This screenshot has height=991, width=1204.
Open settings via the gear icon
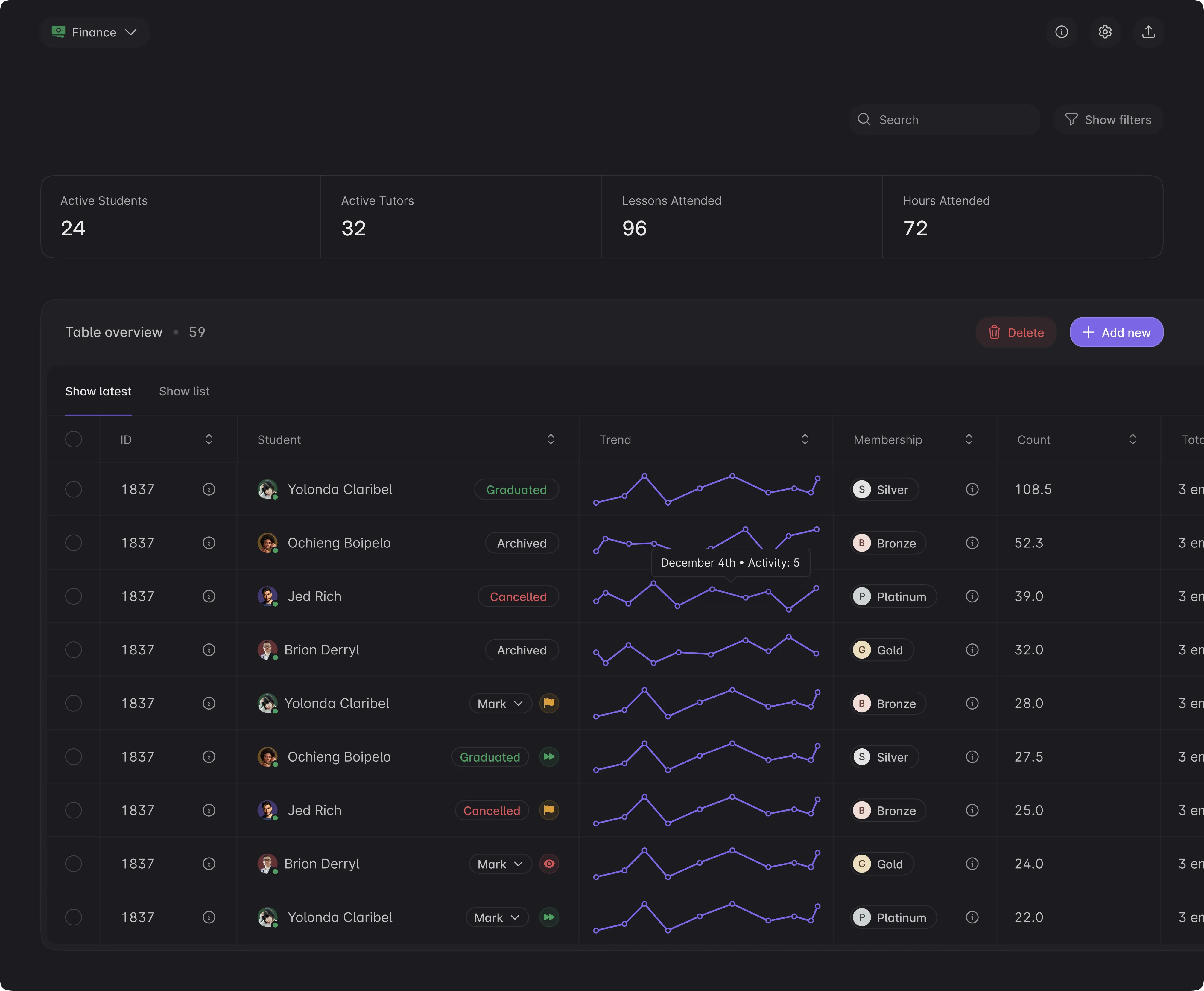(1105, 32)
